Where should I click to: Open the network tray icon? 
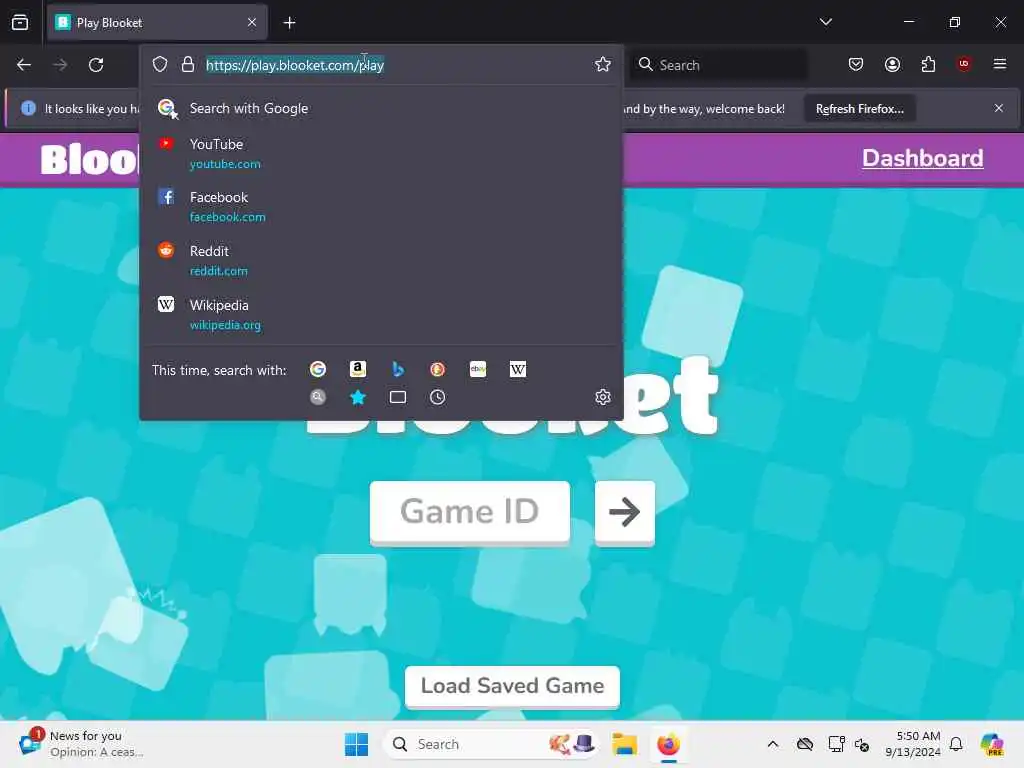click(x=836, y=744)
